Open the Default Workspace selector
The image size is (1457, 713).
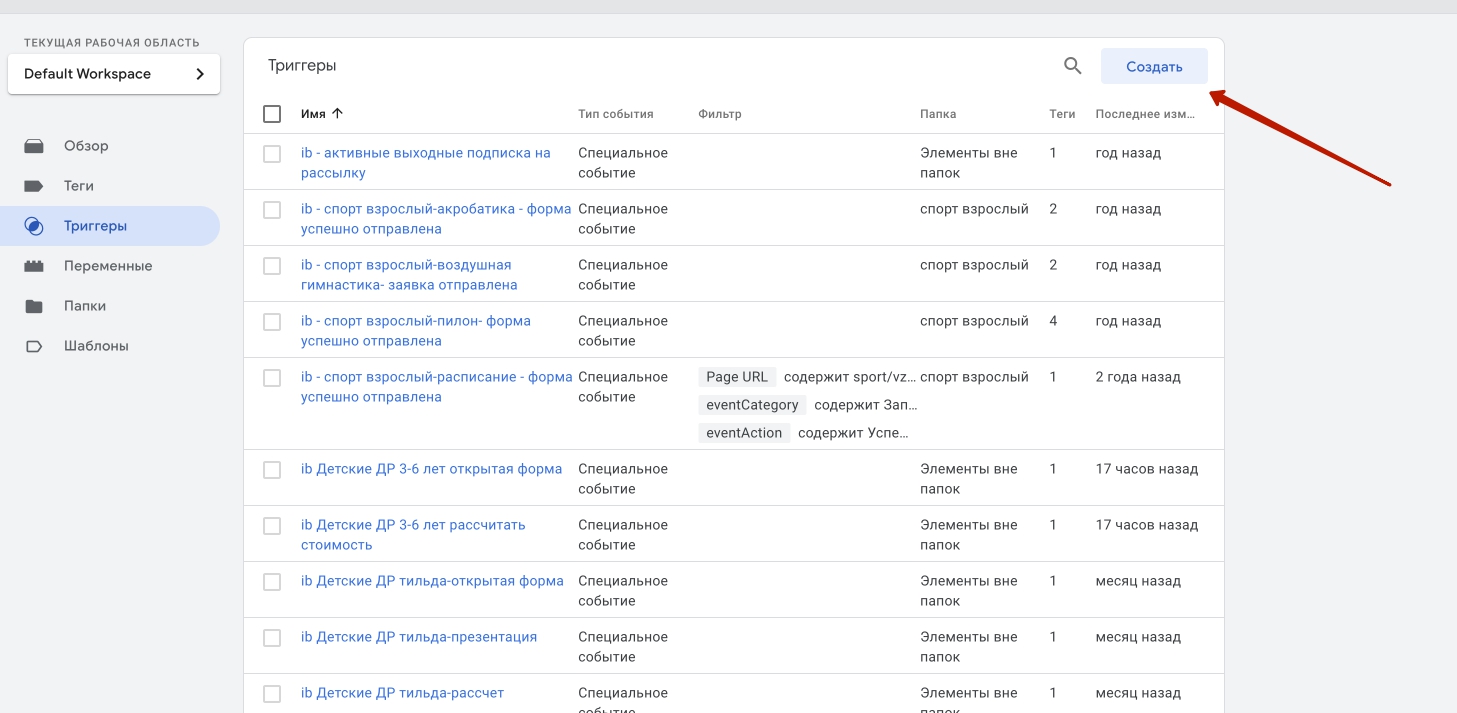coord(113,74)
